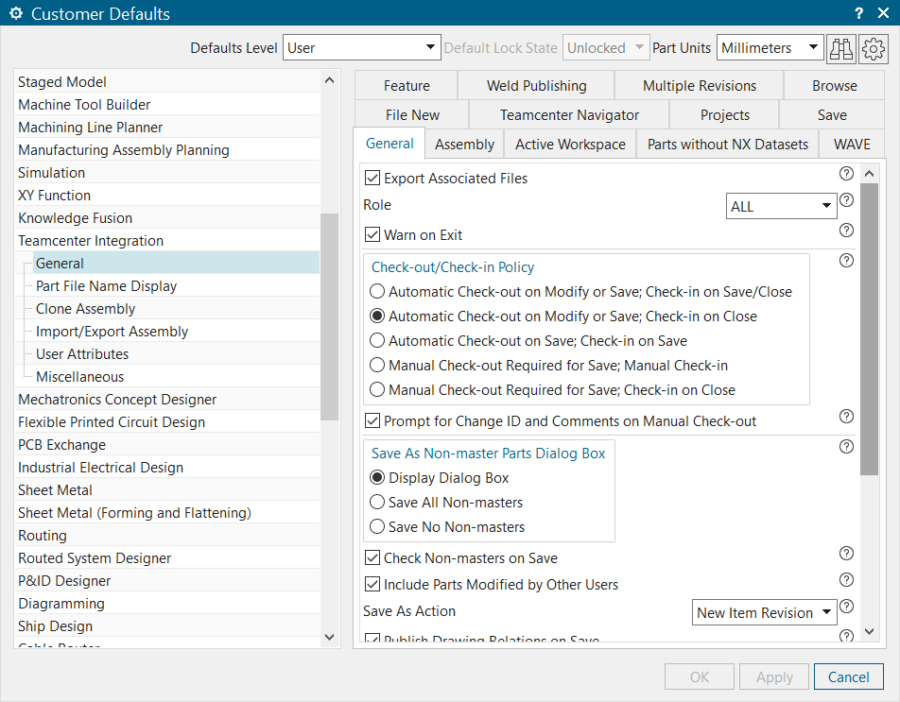Click the Cancel button
This screenshot has width=900, height=702.
click(x=848, y=676)
